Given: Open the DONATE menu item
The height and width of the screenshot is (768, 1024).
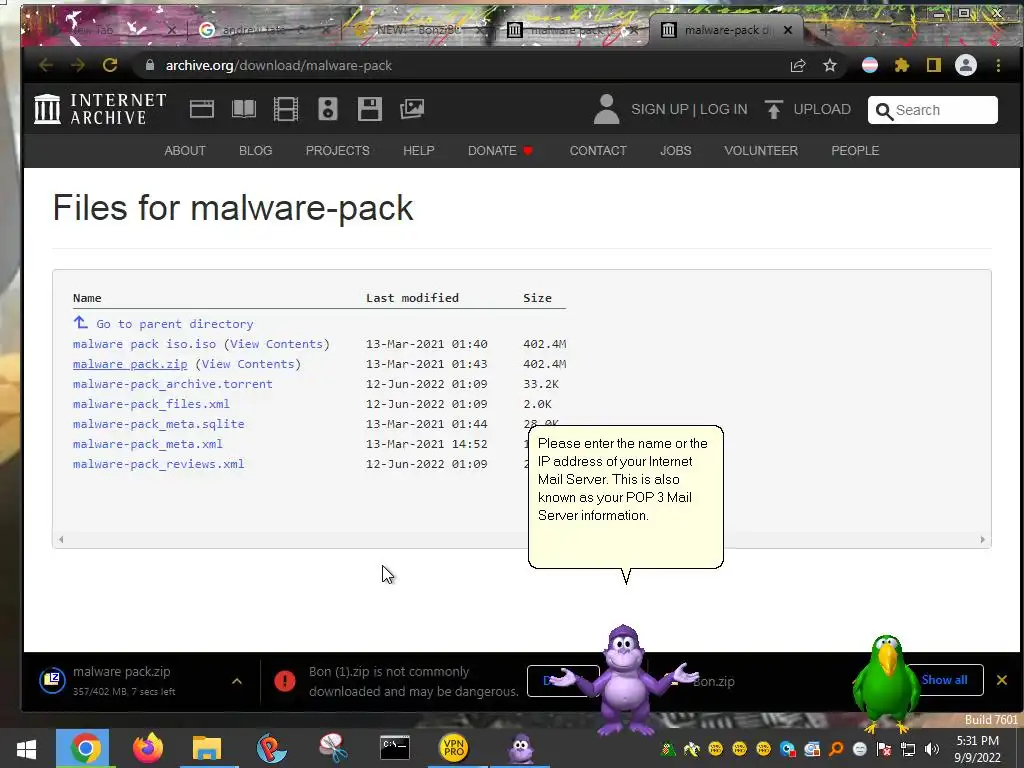Looking at the screenshot, I should pyautogui.click(x=500, y=150).
